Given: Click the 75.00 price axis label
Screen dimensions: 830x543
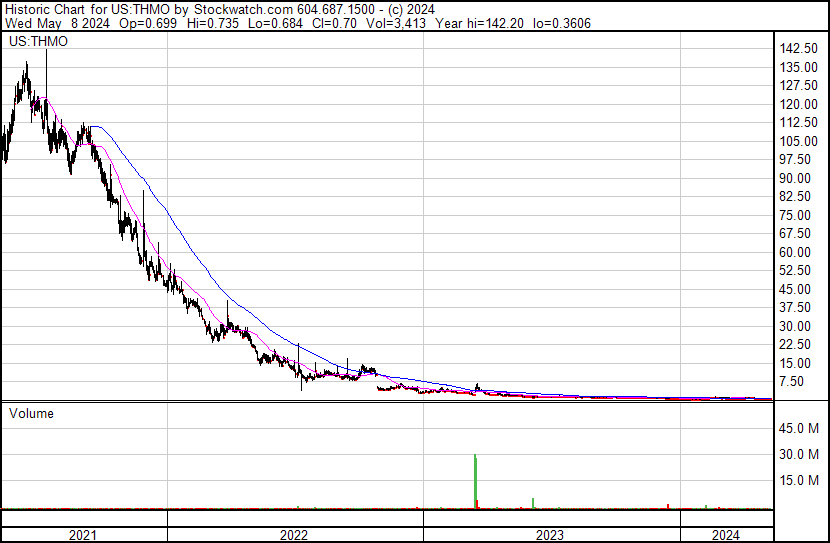Looking at the screenshot, I should pos(797,215).
